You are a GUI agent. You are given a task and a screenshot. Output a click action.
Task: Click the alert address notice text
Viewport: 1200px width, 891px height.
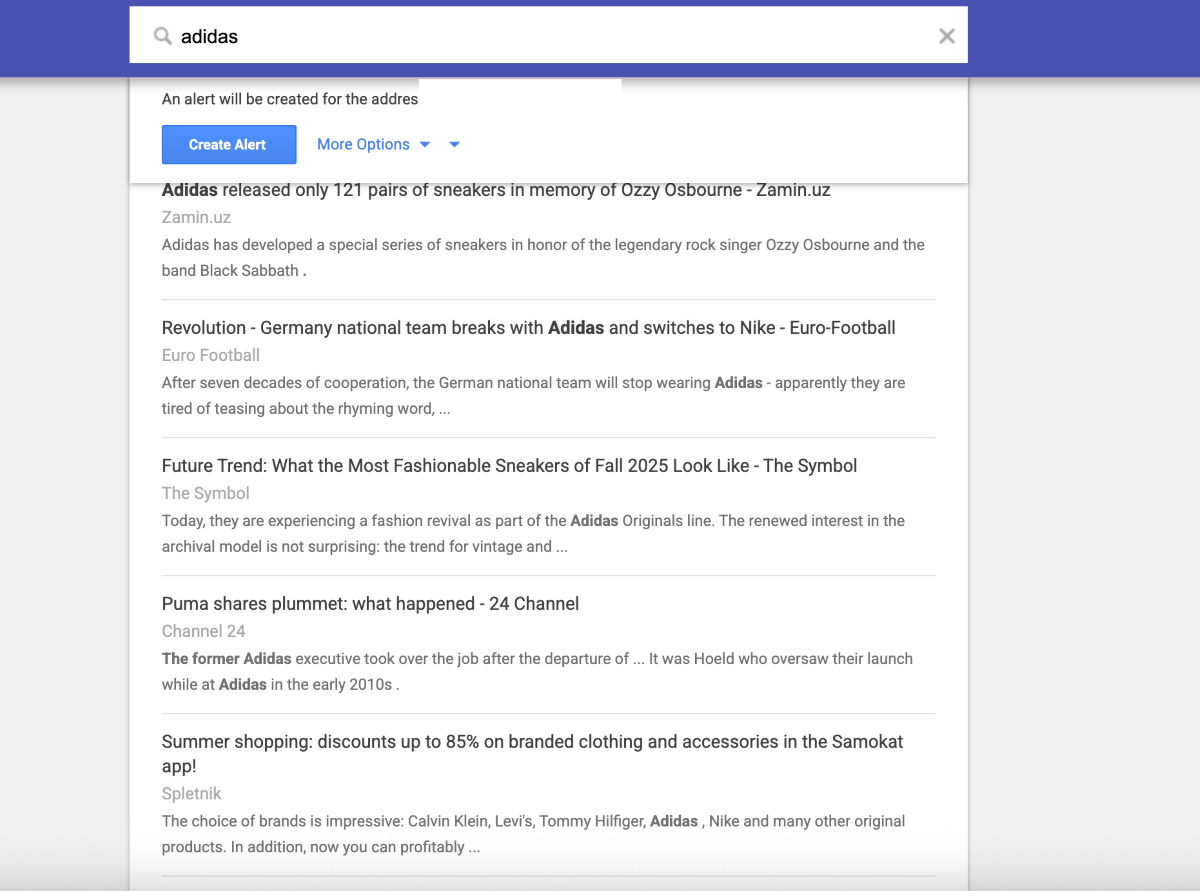[x=289, y=99]
